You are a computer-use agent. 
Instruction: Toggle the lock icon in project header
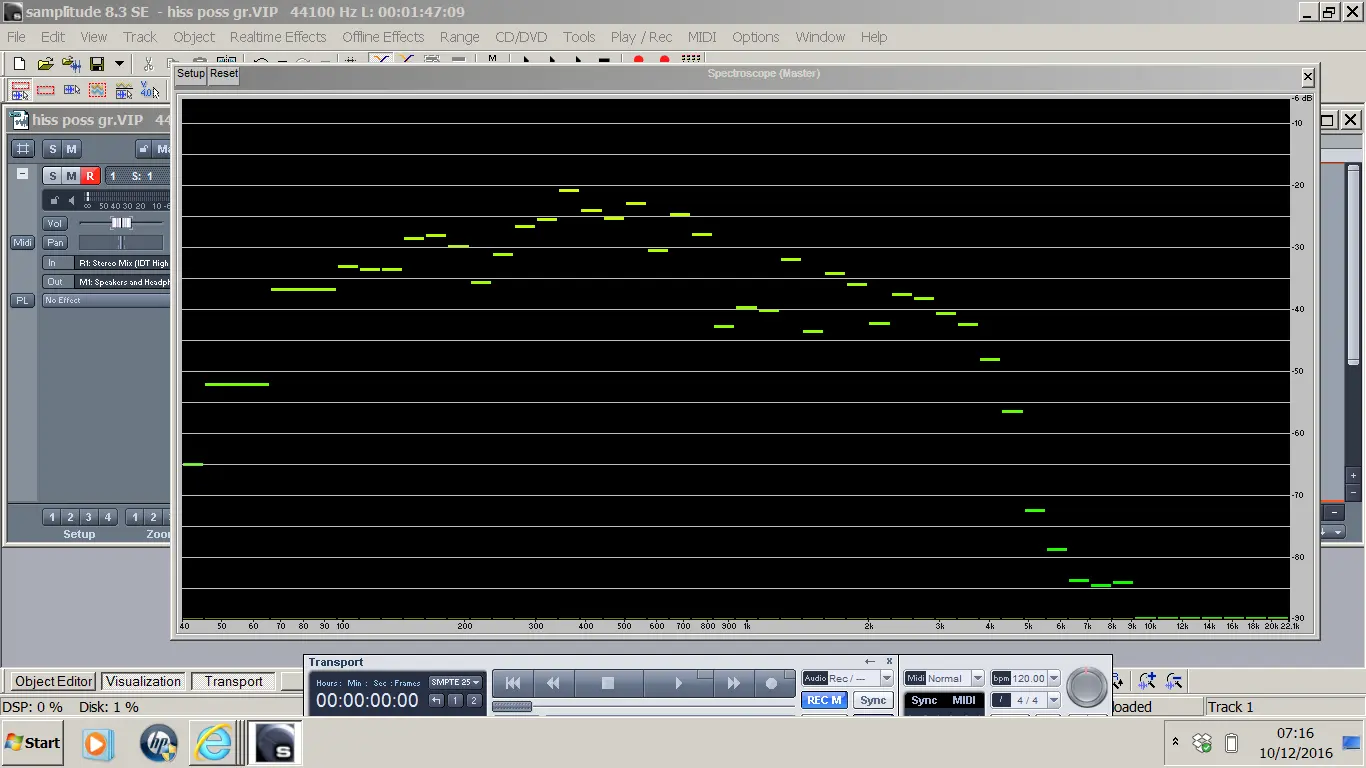pyautogui.click(x=143, y=149)
